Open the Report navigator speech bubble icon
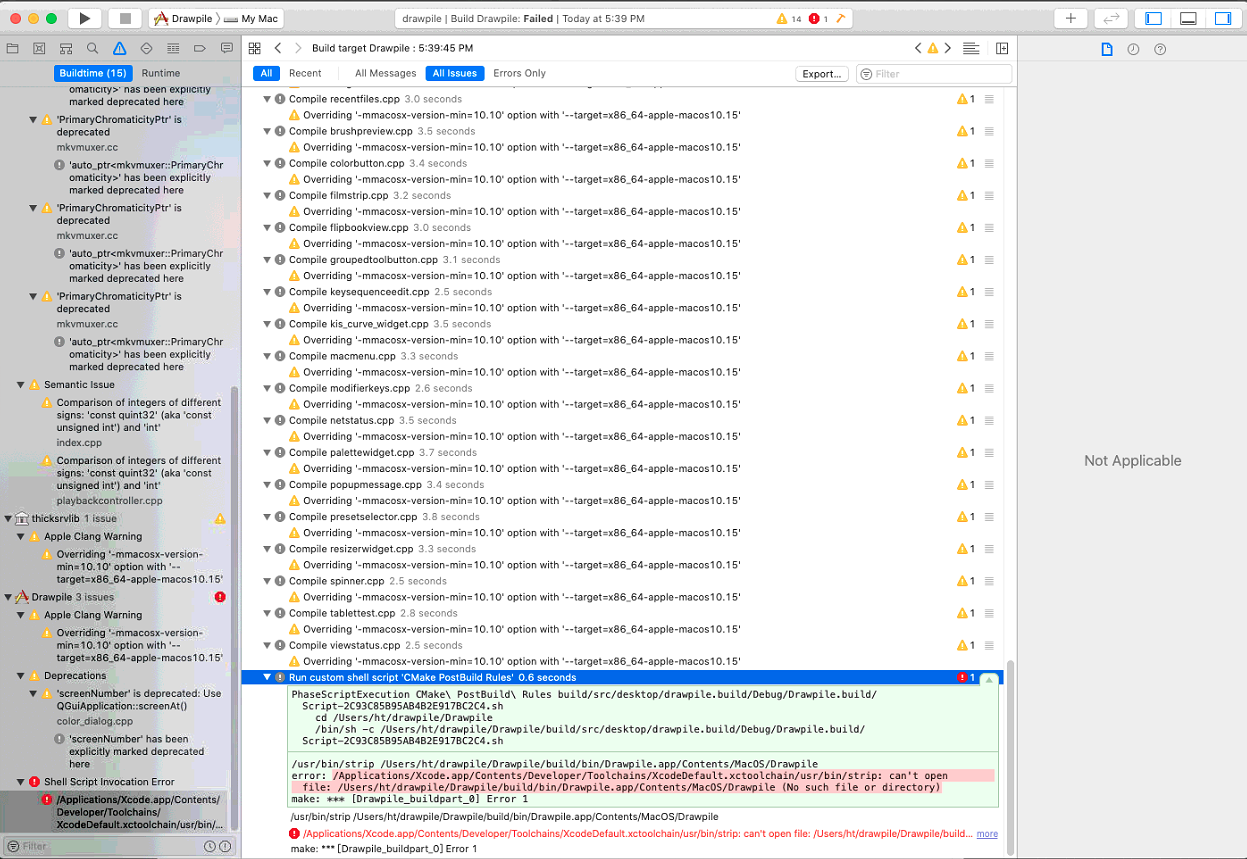The width and height of the screenshot is (1247, 859). tap(227, 48)
